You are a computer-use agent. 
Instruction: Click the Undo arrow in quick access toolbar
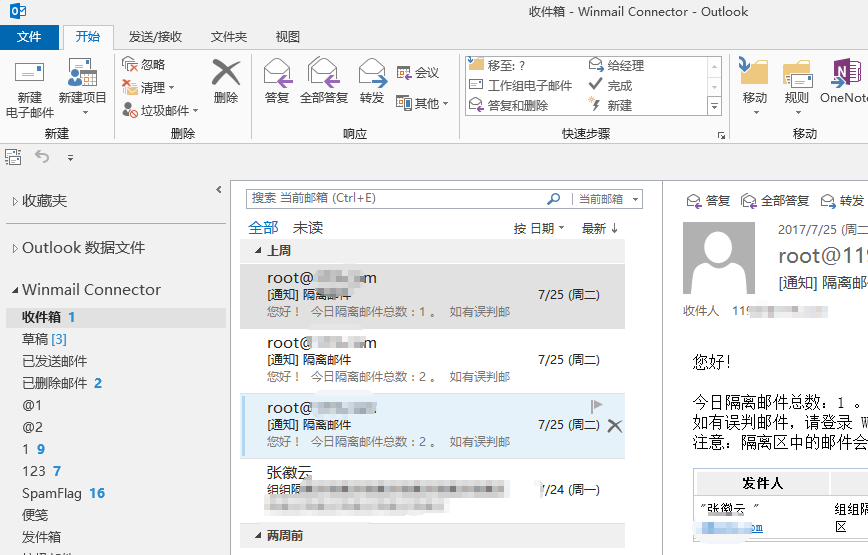click(x=42, y=156)
